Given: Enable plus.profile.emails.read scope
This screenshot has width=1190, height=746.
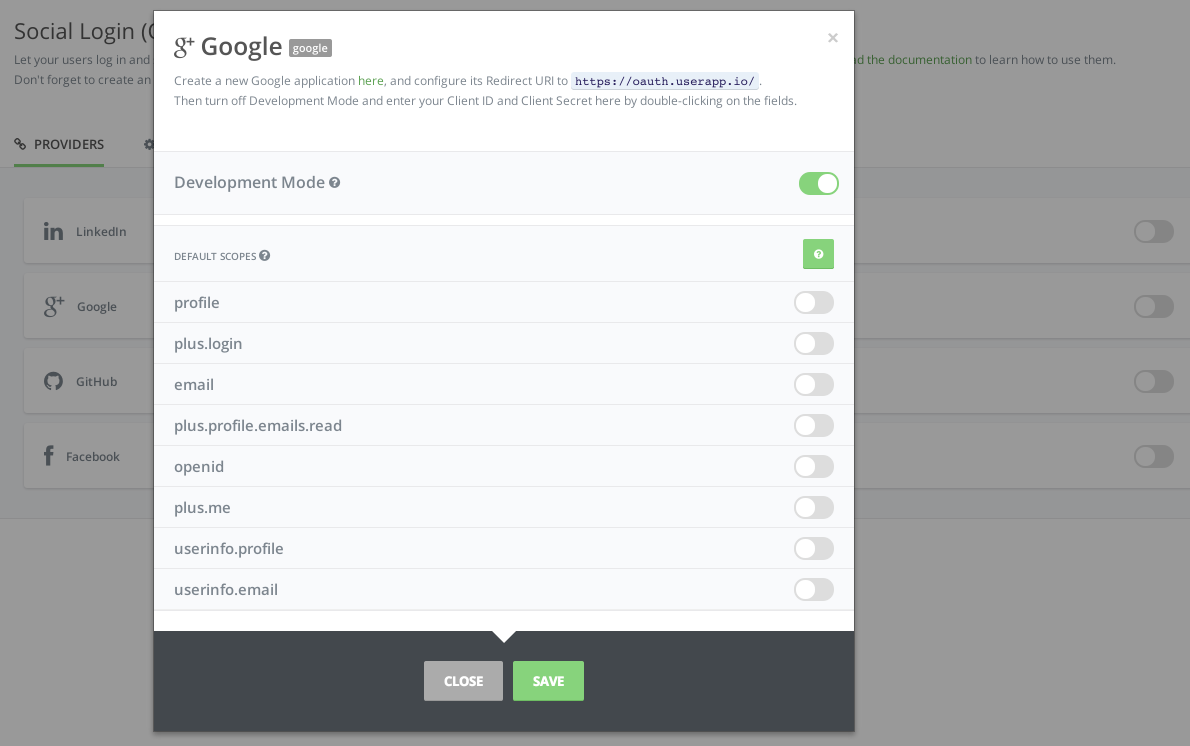Looking at the screenshot, I should click(x=814, y=426).
